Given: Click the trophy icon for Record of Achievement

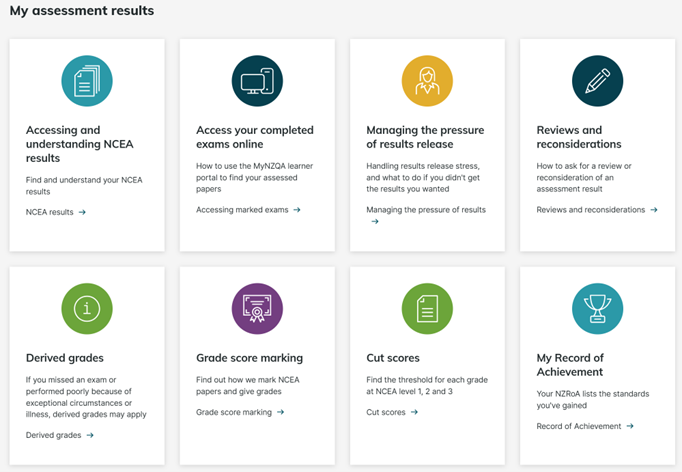Looking at the screenshot, I should tap(597, 309).
